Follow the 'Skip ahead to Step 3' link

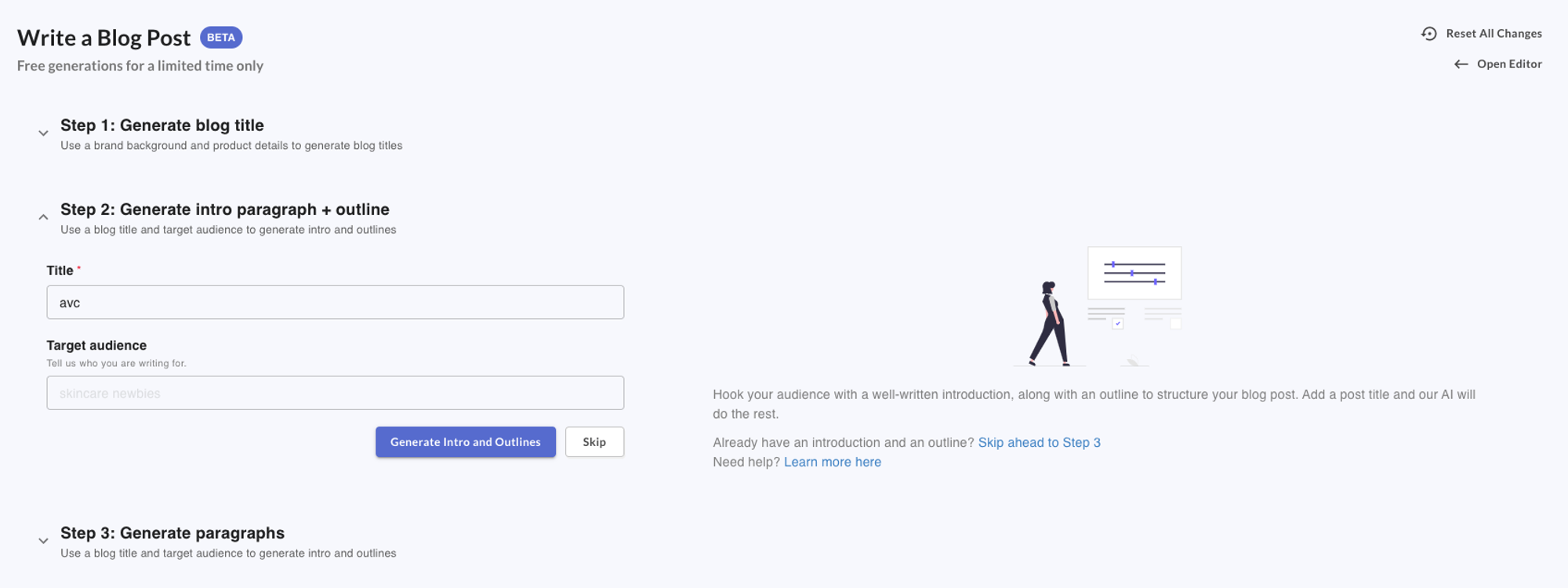click(1039, 443)
